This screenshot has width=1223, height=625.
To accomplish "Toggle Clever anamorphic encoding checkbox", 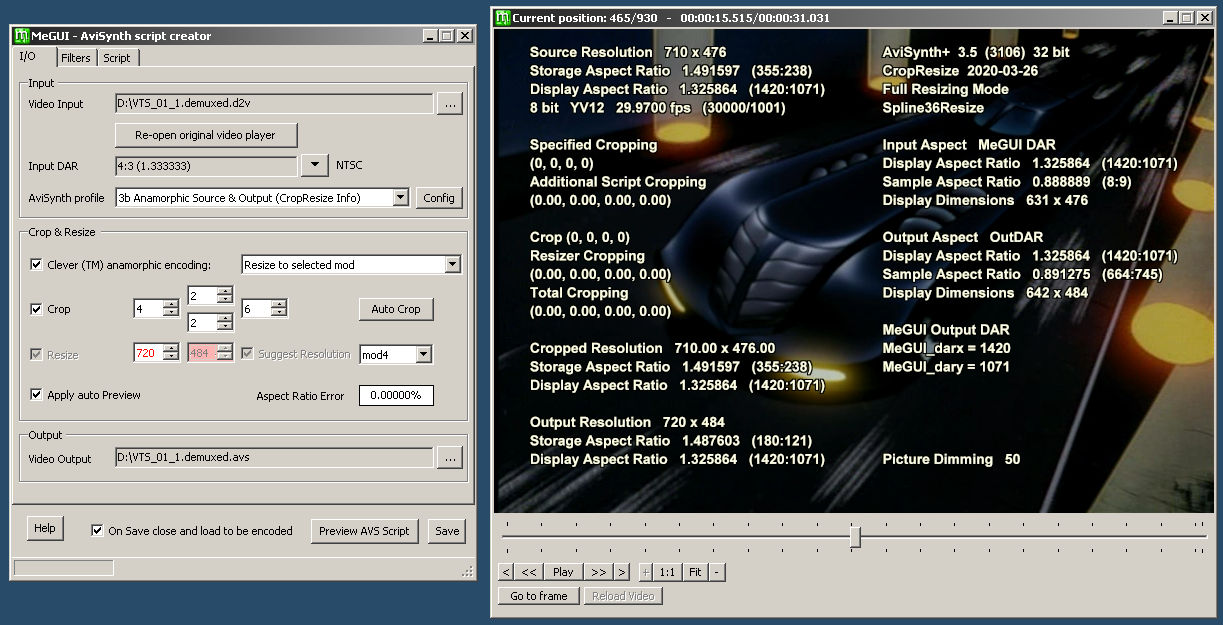I will 37,265.
